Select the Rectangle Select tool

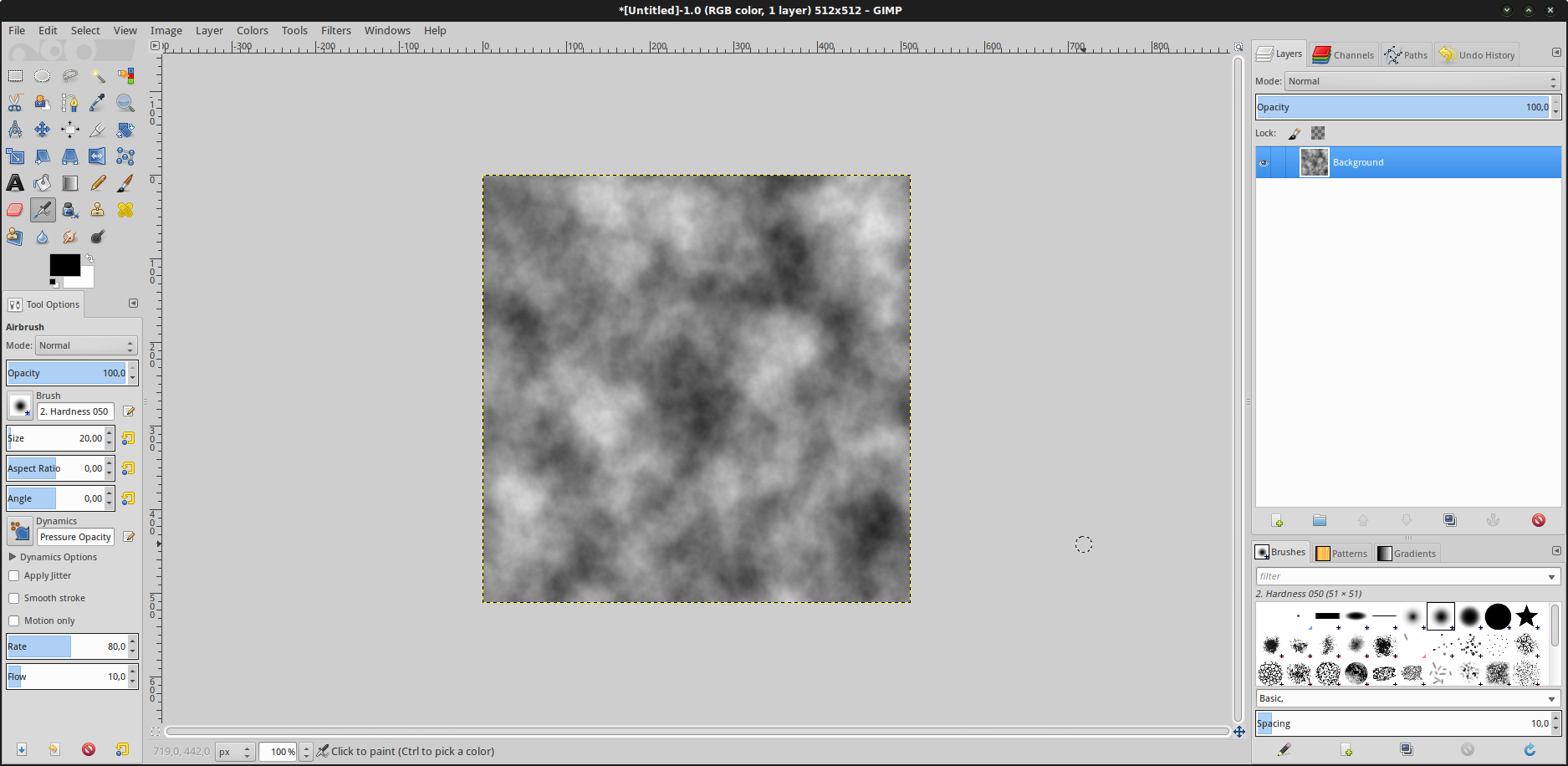[x=15, y=76]
